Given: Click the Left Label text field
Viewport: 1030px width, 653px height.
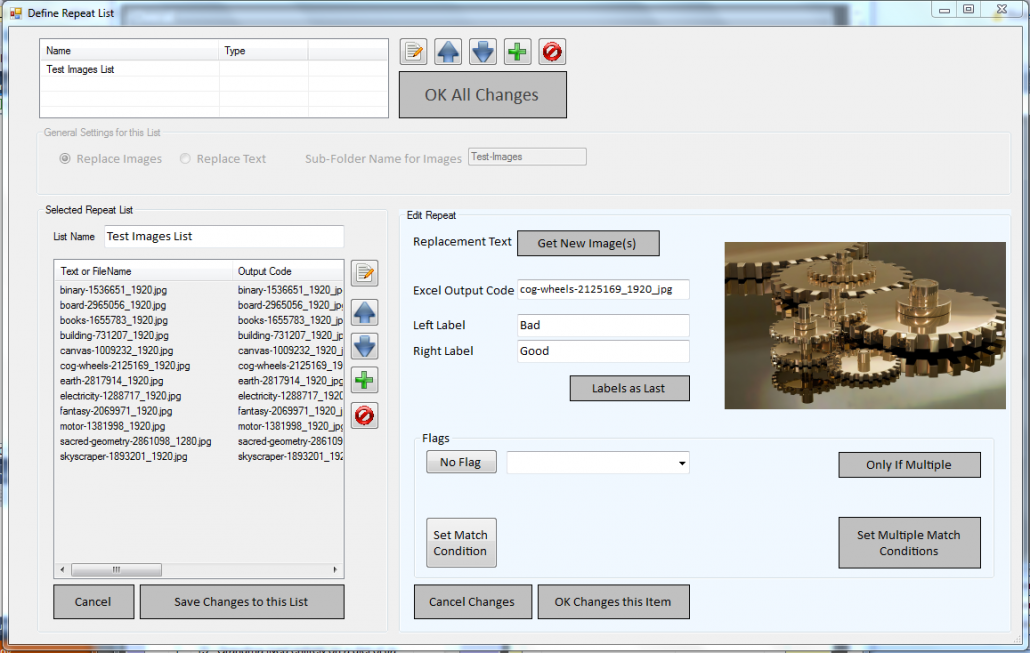Looking at the screenshot, I should tap(603, 325).
